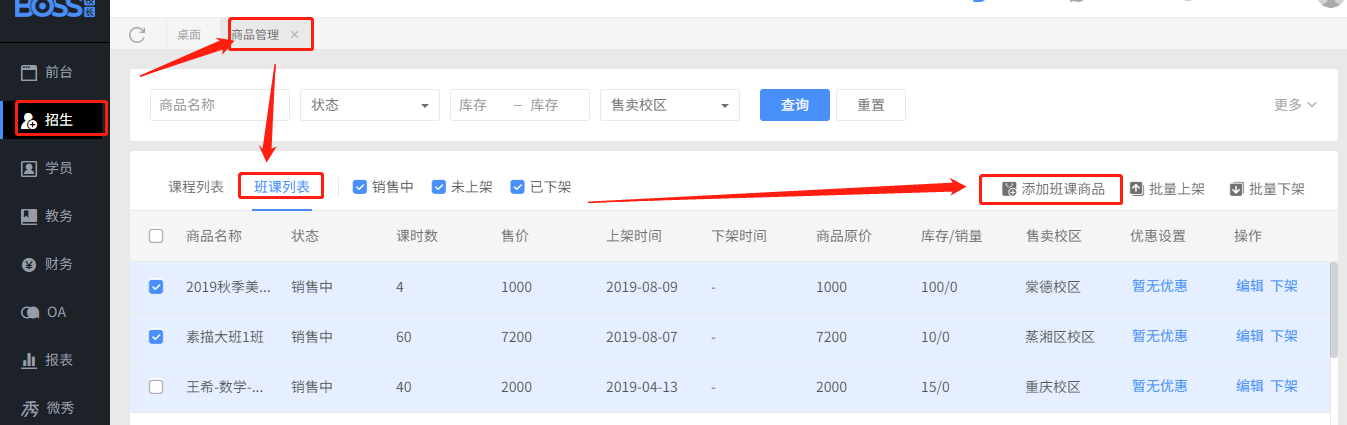Open 暂无优惠 for the 蒸湘区校区 row

pyautogui.click(x=1160, y=336)
